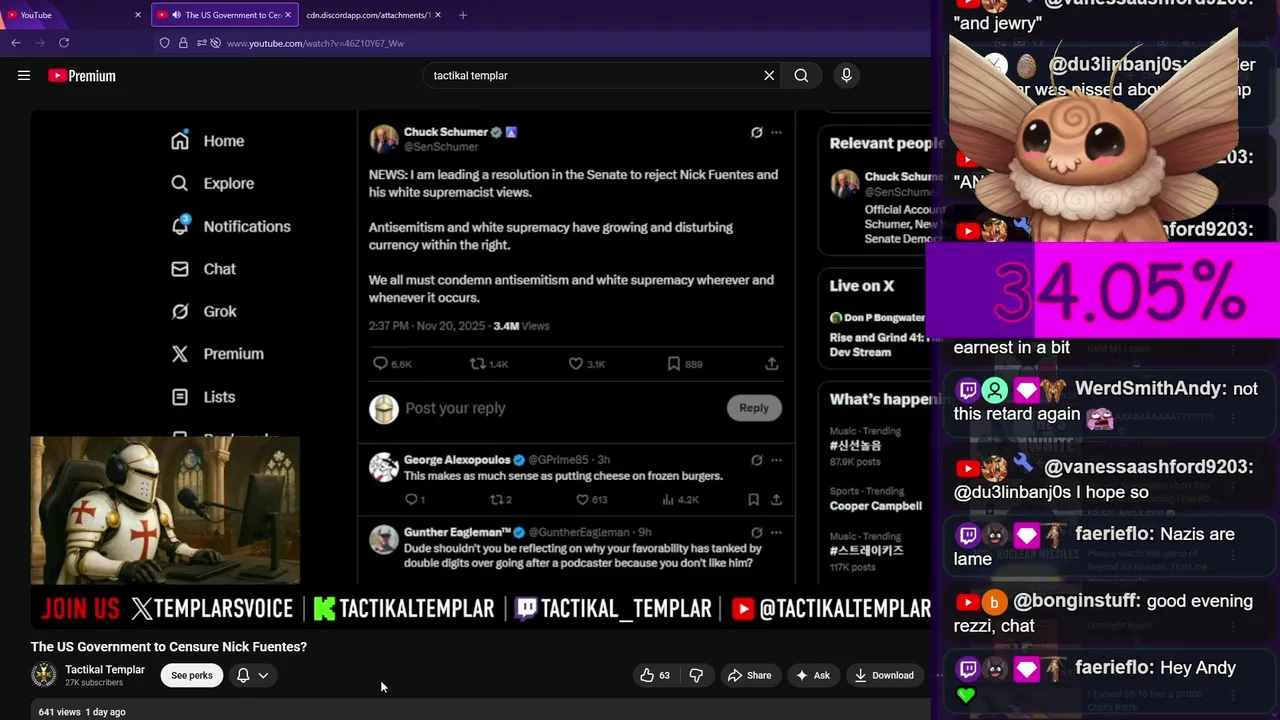Click webcam templar overlay thumbnail
The image size is (1280, 720).
click(x=165, y=511)
